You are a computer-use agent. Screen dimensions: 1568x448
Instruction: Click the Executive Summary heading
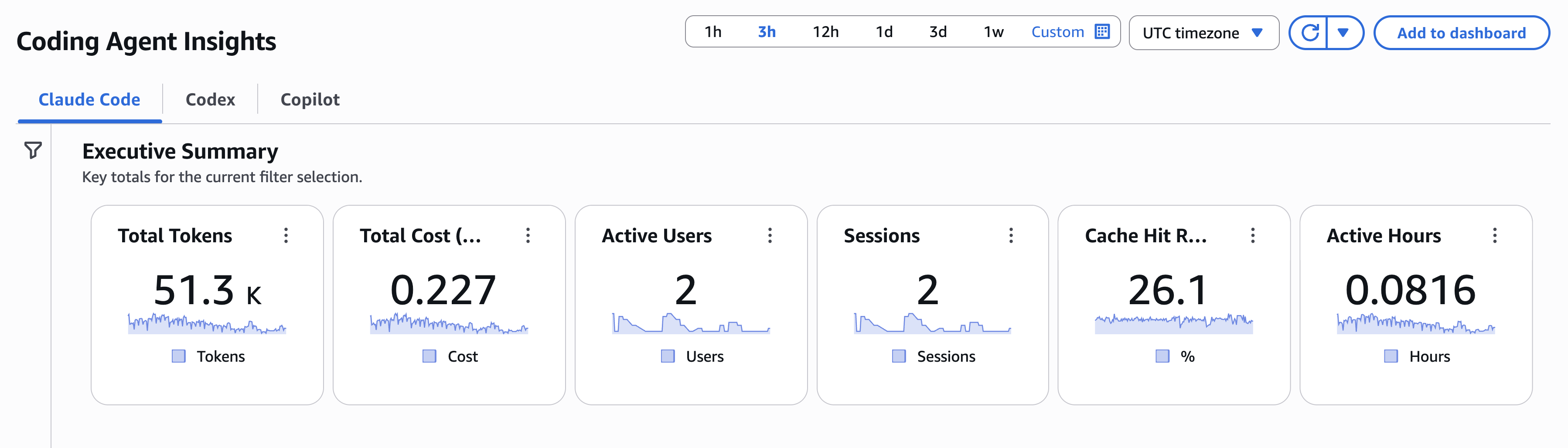pos(180,151)
